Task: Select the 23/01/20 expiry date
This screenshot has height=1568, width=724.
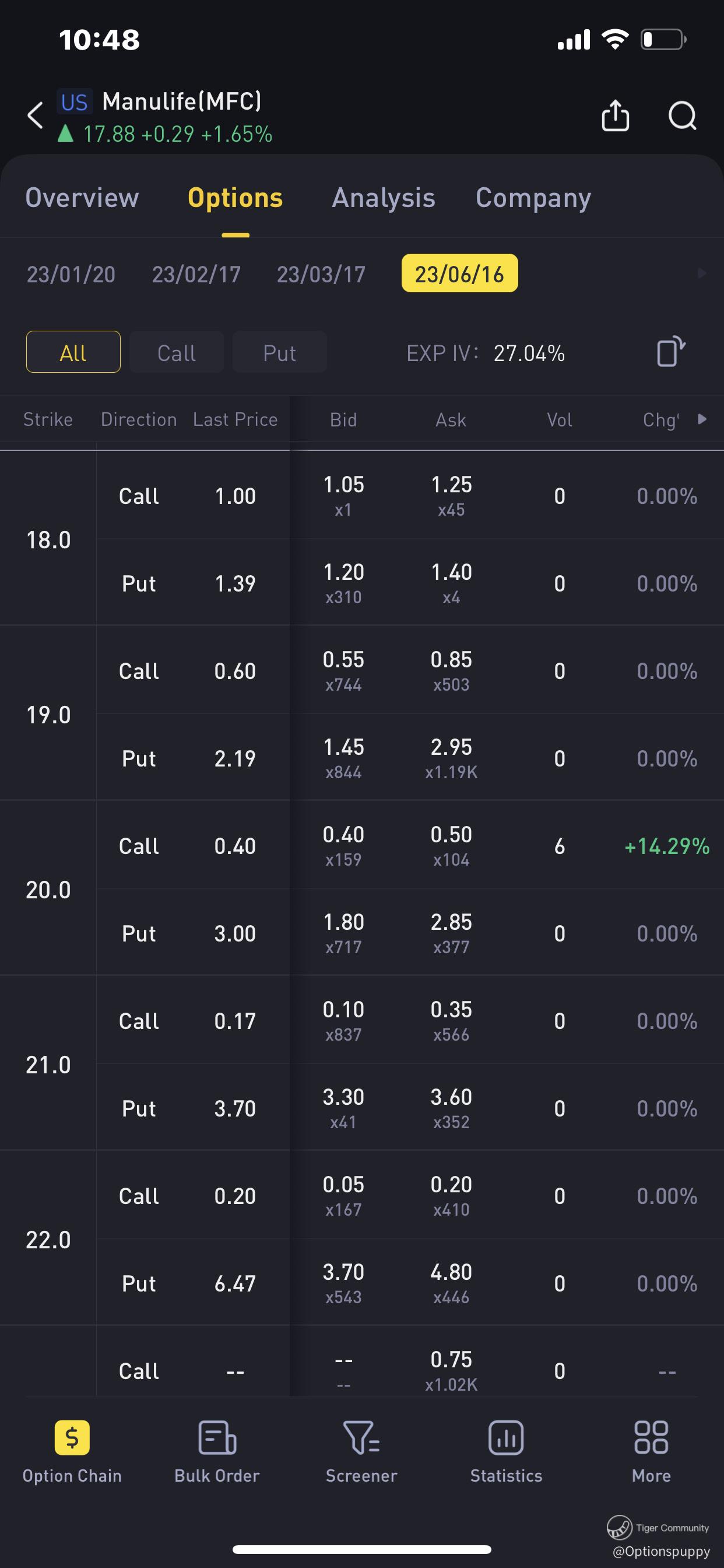Action: (71, 275)
